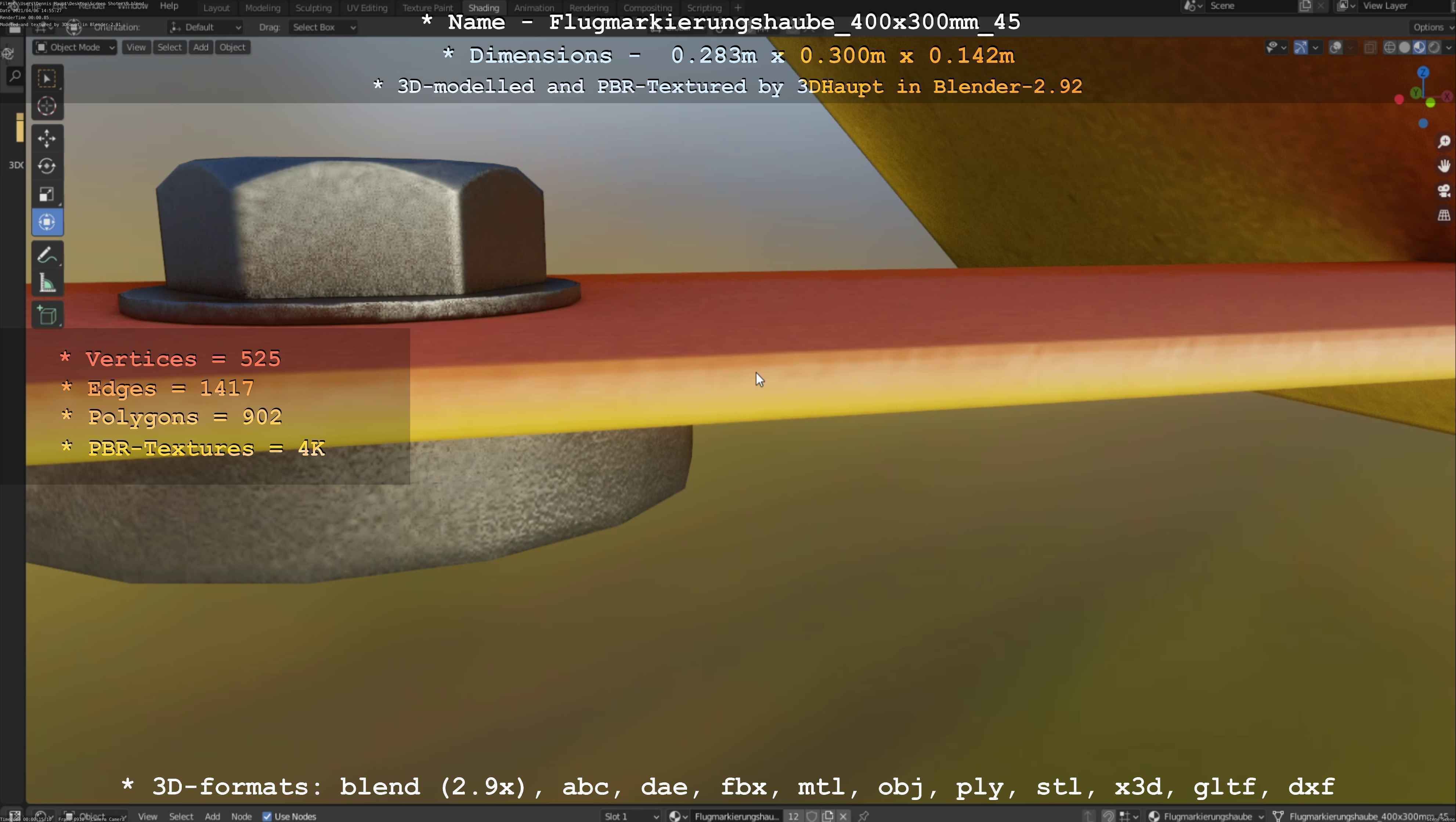The height and width of the screenshot is (822, 1456).
Task: Choose the Rotate tool
Action: [x=47, y=166]
